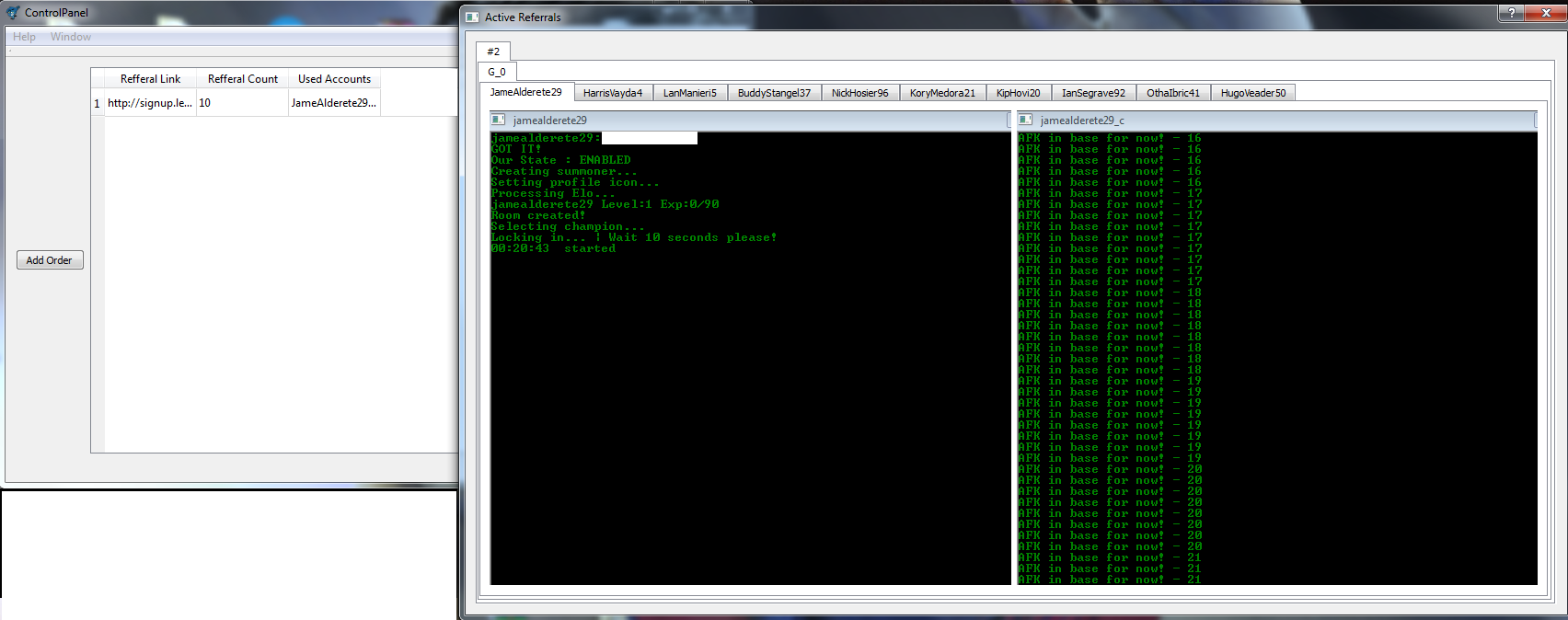
Task: Switch to the KipHovi20 tab
Action: tap(1019, 93)
